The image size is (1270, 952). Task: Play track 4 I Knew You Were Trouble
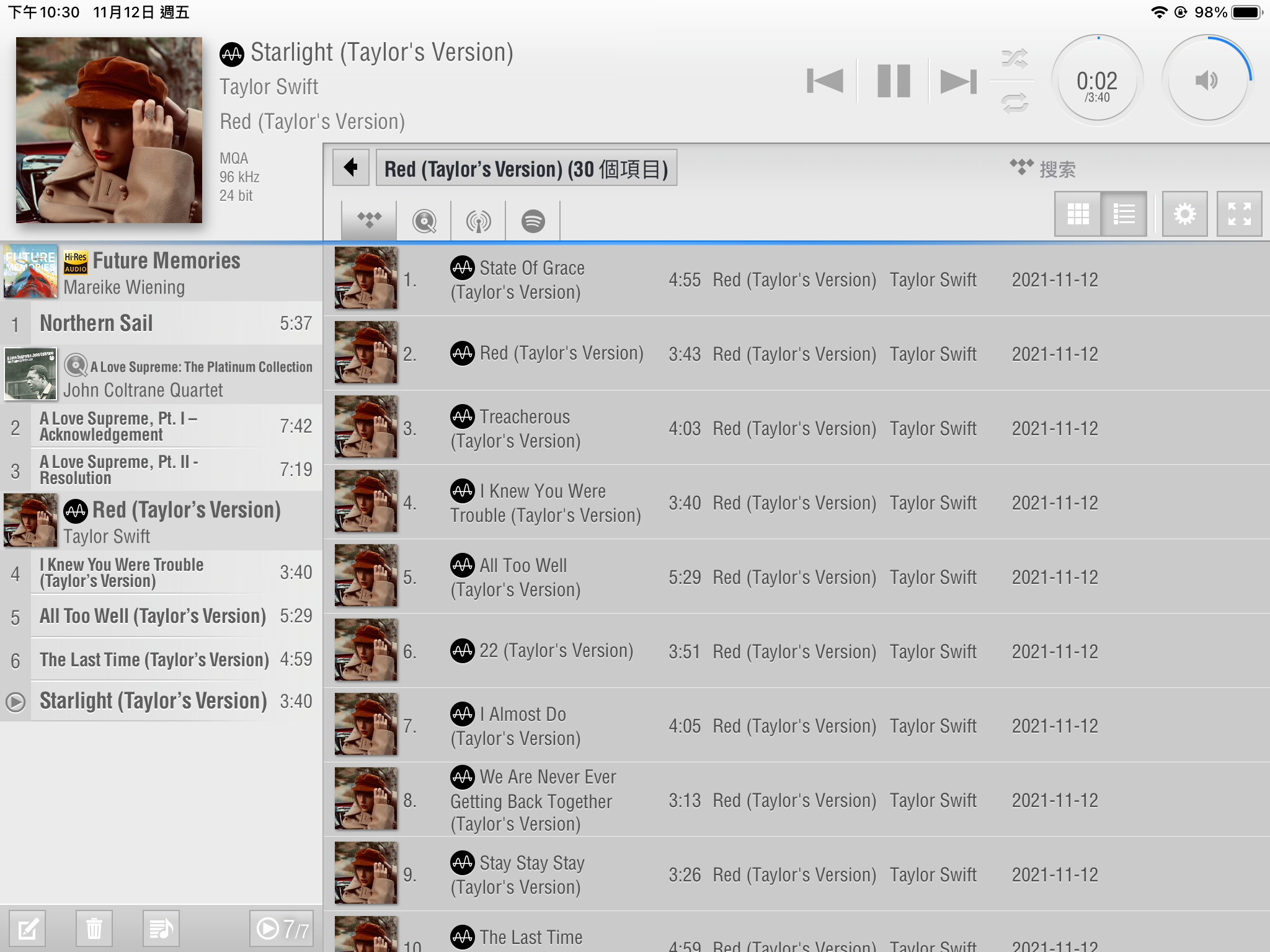(x=796, y=502)
